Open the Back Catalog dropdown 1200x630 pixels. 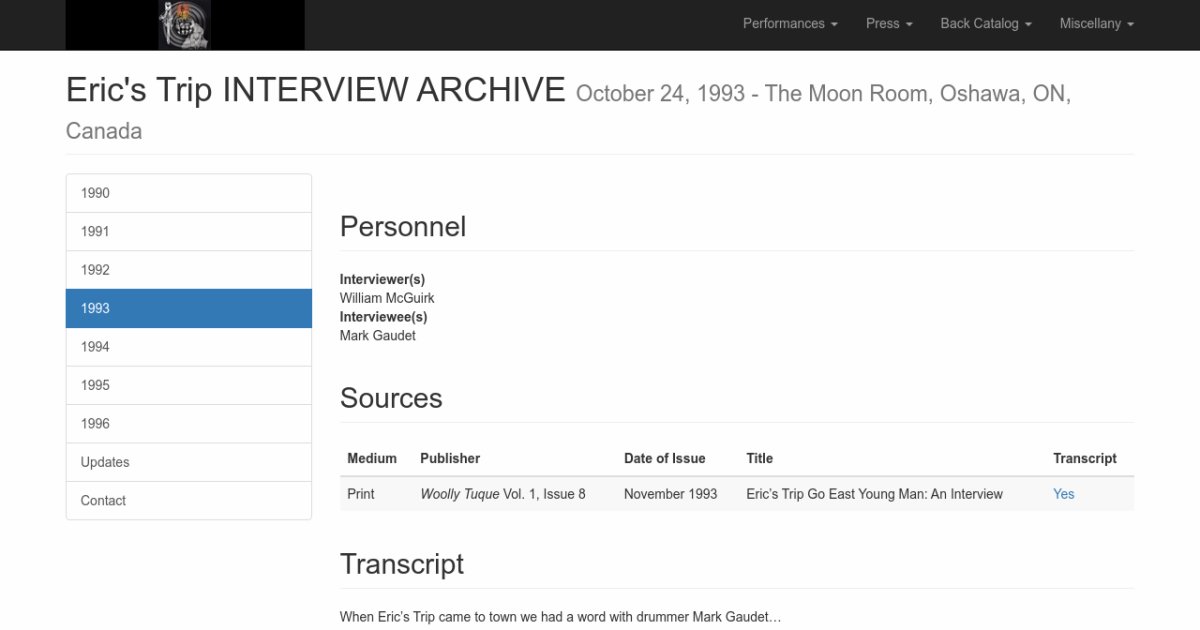point(985,23)
